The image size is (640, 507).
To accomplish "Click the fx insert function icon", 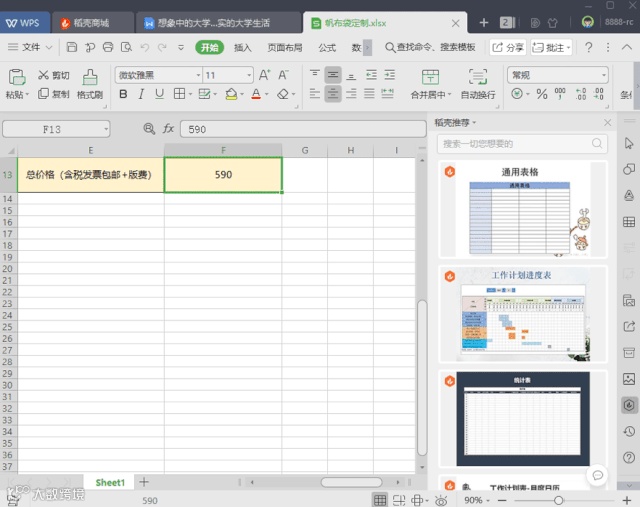I will tap(168, 129).
